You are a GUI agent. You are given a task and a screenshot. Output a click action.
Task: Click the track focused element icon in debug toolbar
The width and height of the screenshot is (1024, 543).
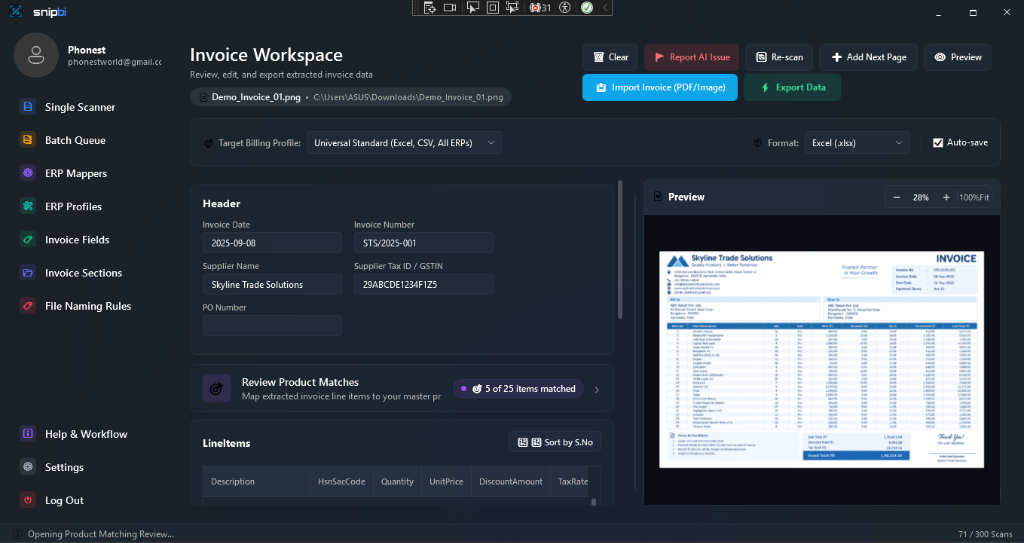click(x=513, y=8)
